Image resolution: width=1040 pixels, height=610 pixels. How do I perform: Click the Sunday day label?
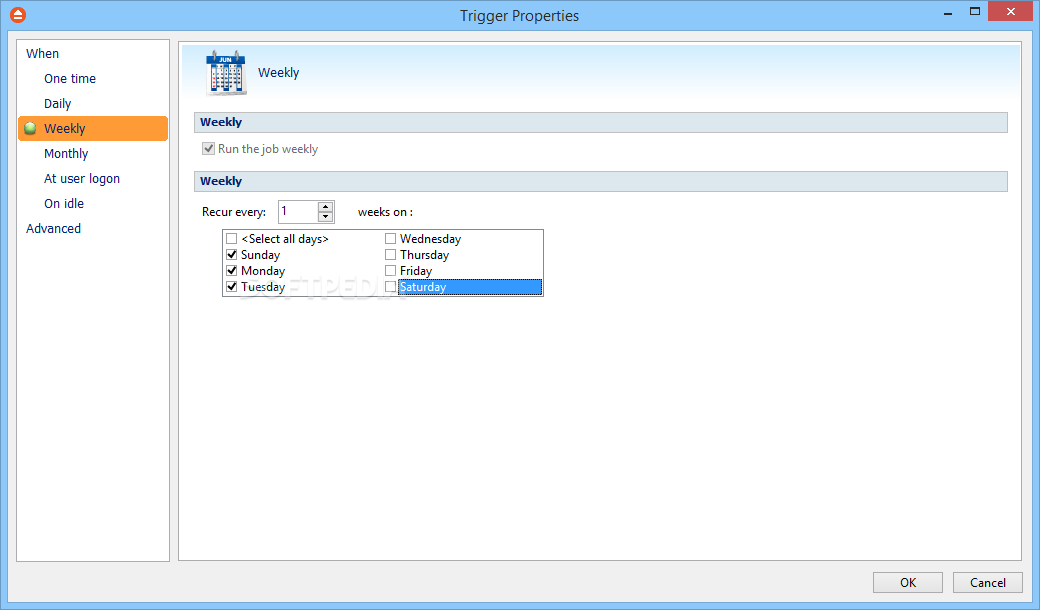(260, 255)
